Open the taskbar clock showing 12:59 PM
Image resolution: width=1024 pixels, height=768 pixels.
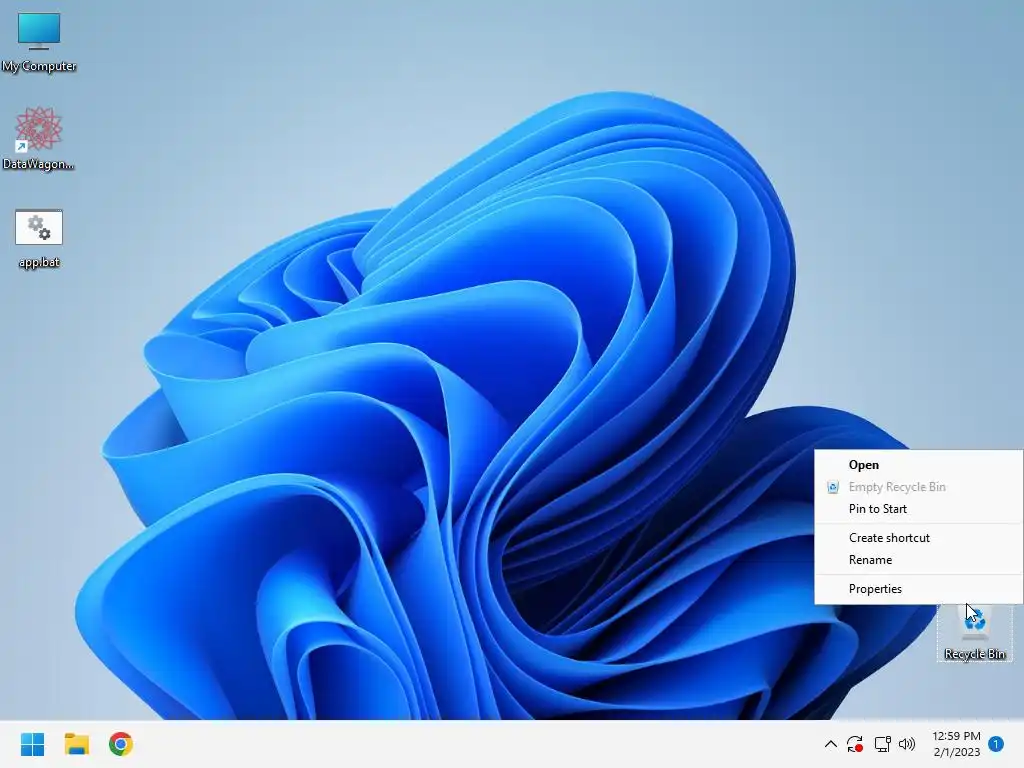956,744
